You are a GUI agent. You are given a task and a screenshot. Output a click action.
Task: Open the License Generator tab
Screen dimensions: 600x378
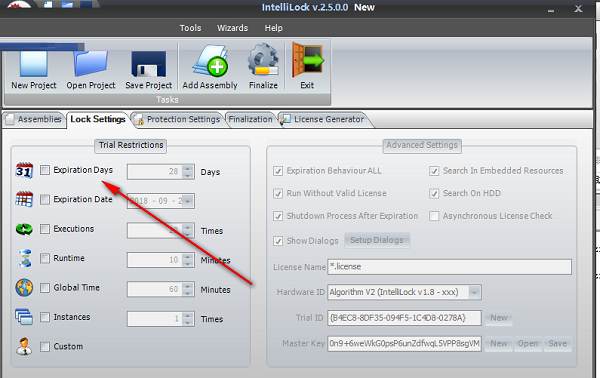[x=324, y=119]
